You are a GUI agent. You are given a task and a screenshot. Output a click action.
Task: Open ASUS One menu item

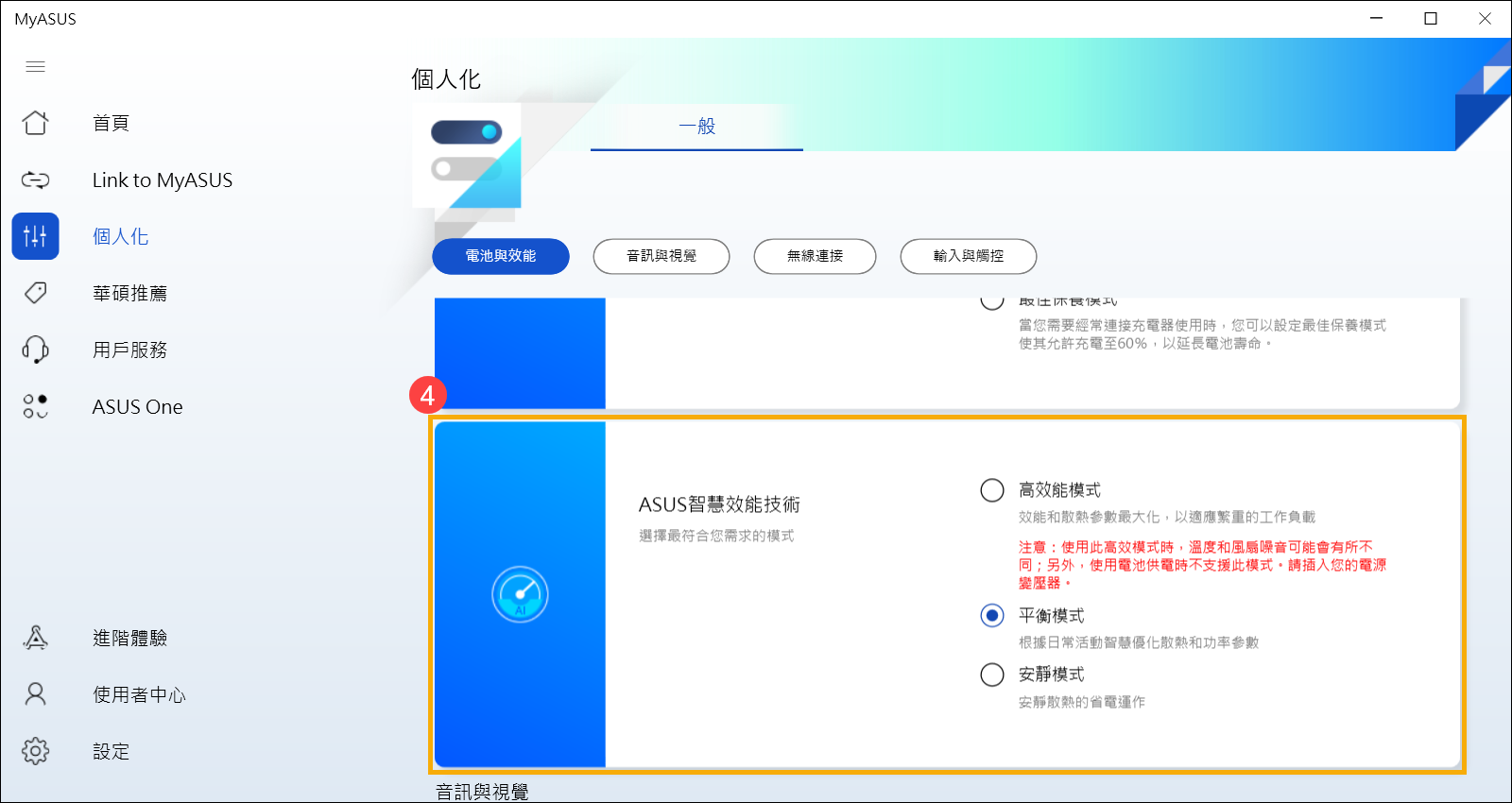pos(138,407)
